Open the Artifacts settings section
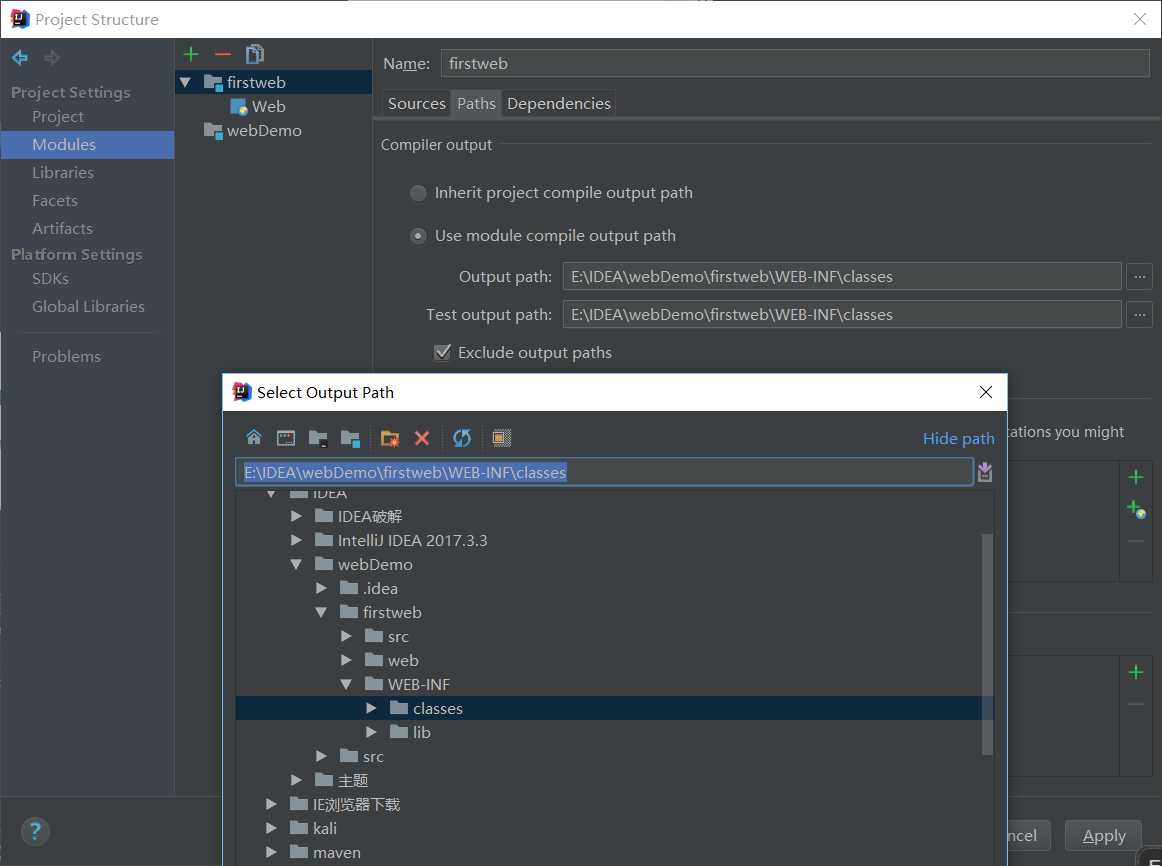1162x866 pixels. 62,229
